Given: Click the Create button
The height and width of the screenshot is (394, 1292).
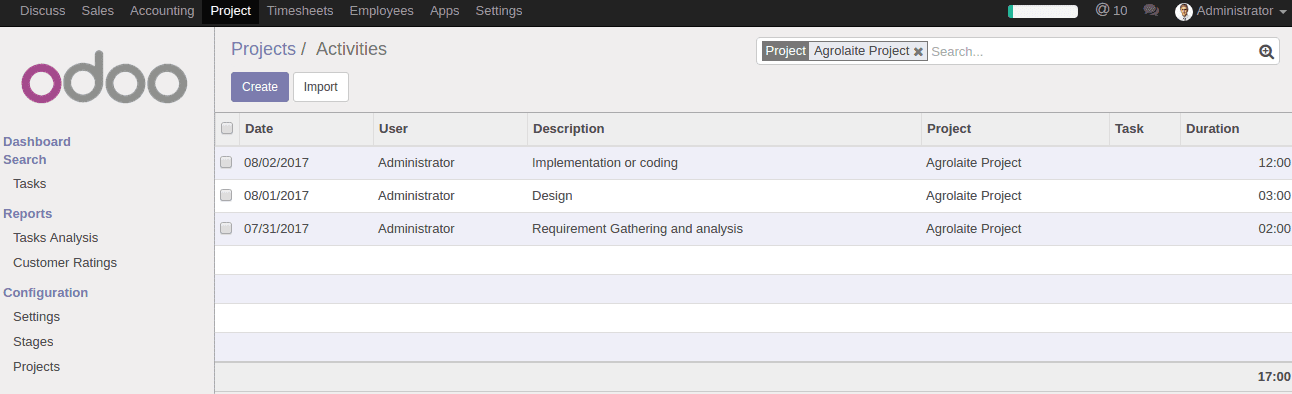Looking at the screenshot, I should [260, 87].
